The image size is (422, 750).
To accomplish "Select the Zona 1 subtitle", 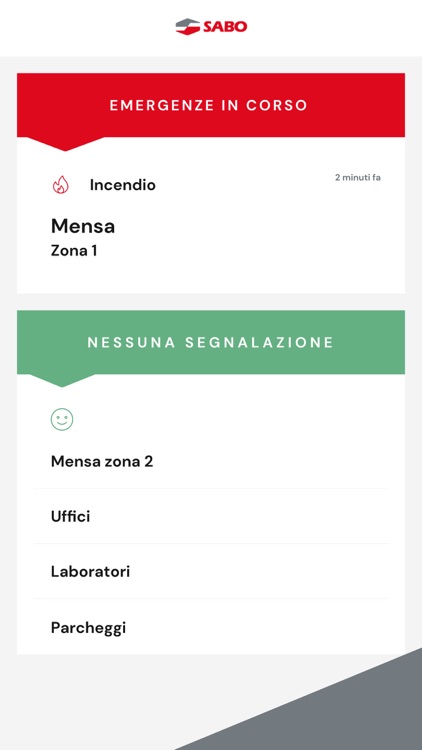I will pos(74,251).
